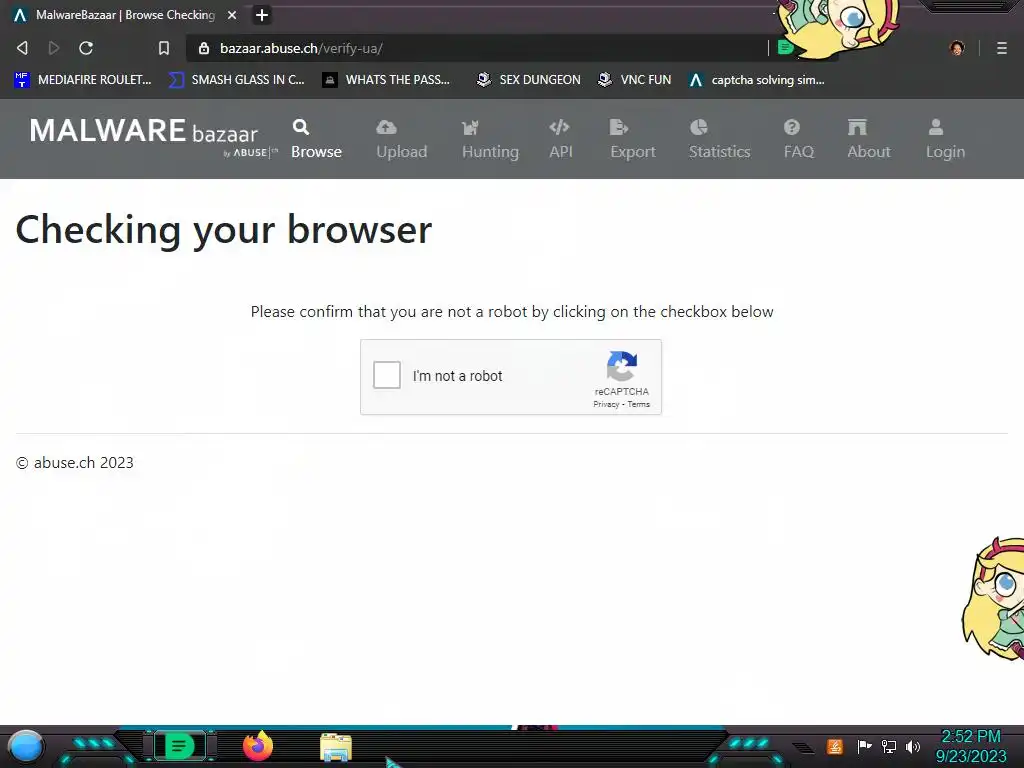1024x768 pixels.
Task: Open the browser hamburger menu
Action: tap(1002, 48)
